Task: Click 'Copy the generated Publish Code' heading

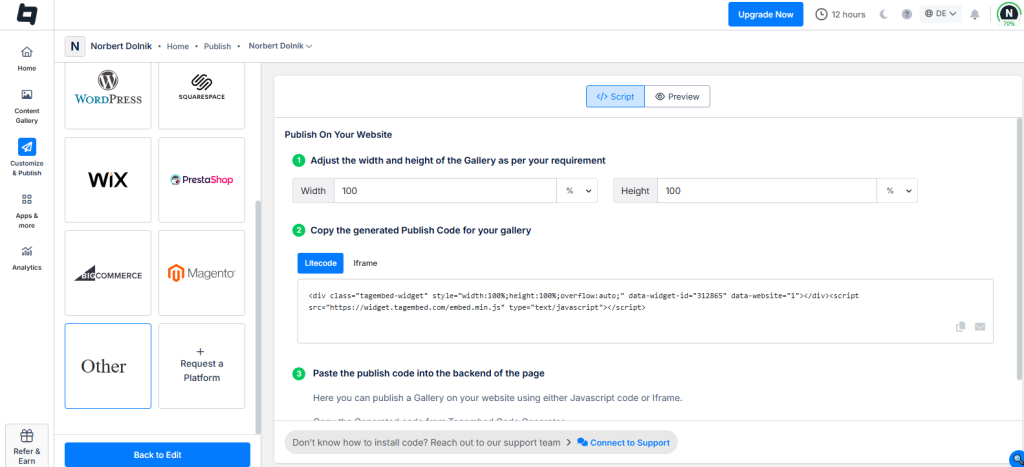Action: tap(421, 230)
